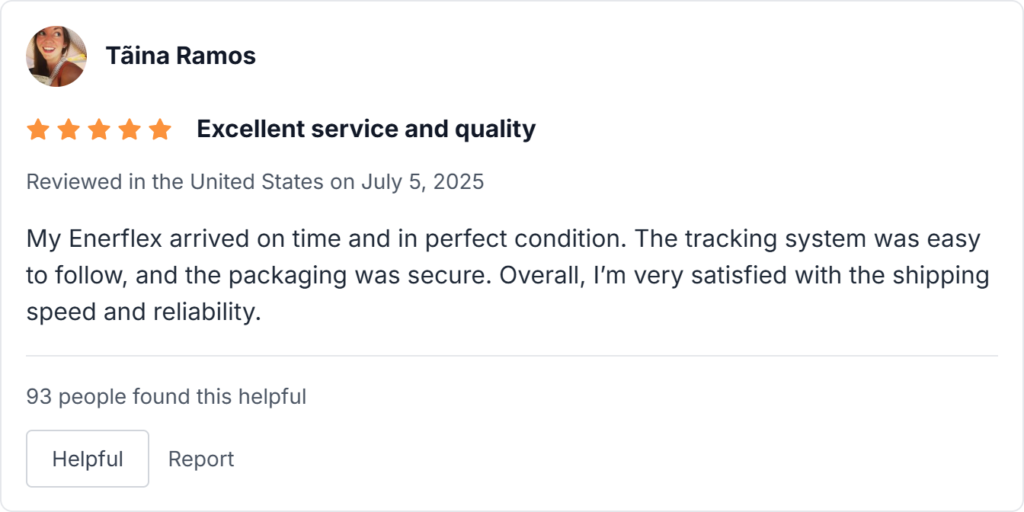
Task: Click the fifth rating star
Action: pyautogui.click(x=160, y=129)
